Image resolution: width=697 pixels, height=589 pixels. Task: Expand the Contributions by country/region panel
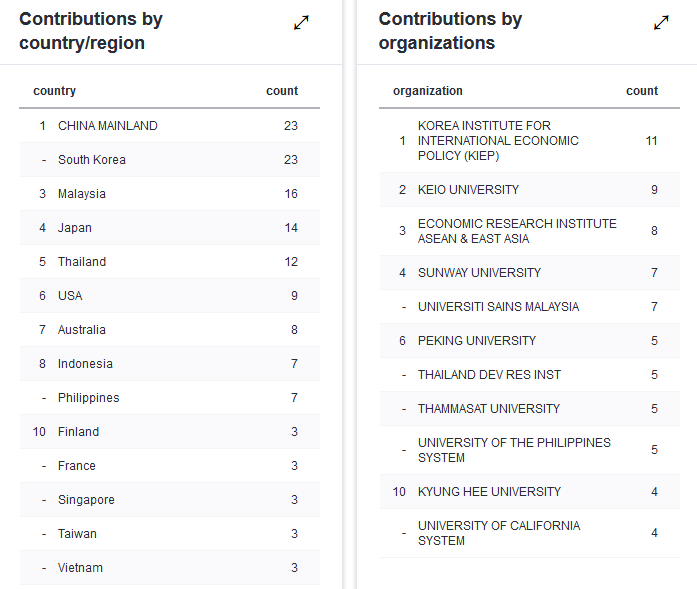(x=301, y=23)
